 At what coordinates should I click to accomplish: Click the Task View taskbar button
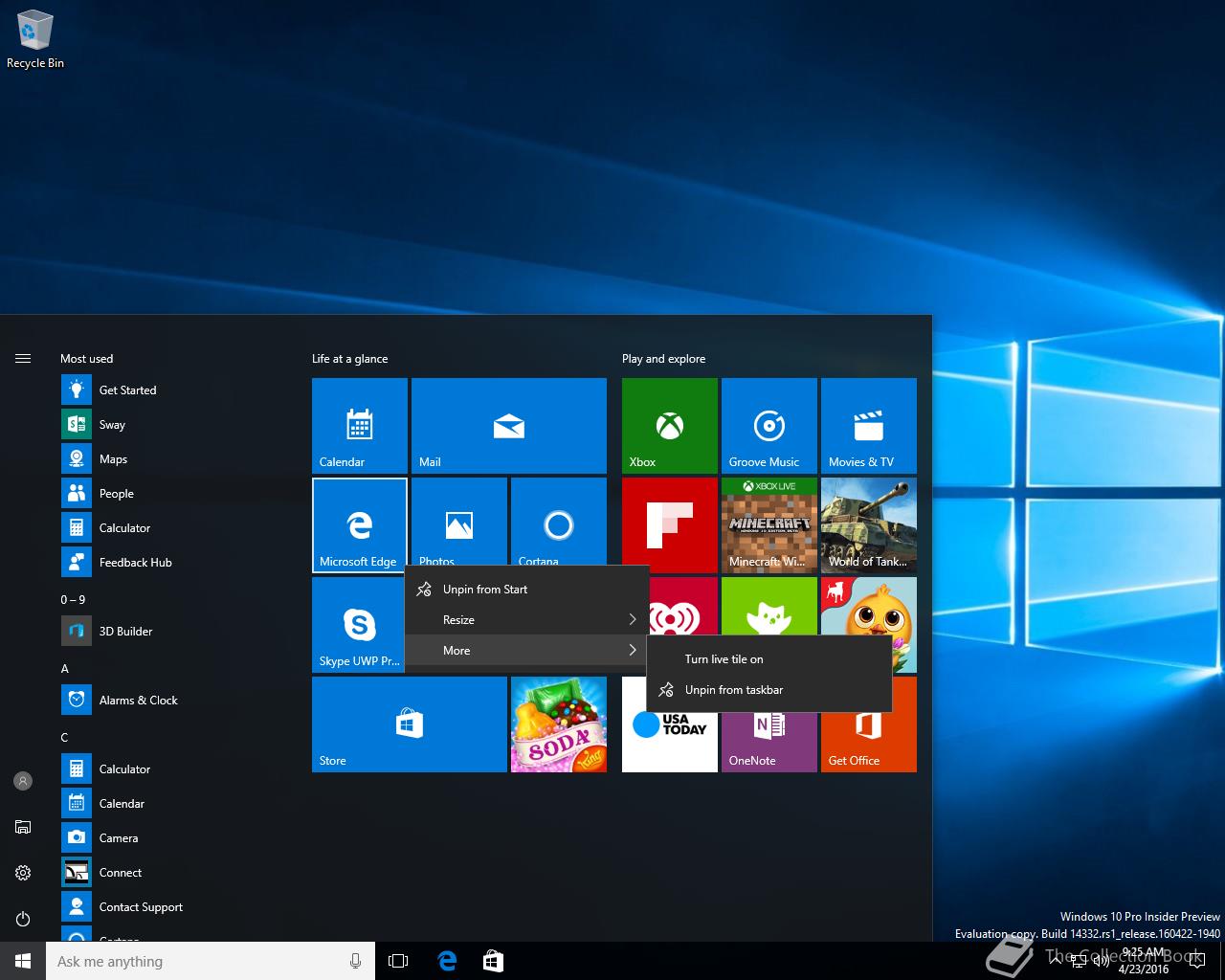pos(398,961)
